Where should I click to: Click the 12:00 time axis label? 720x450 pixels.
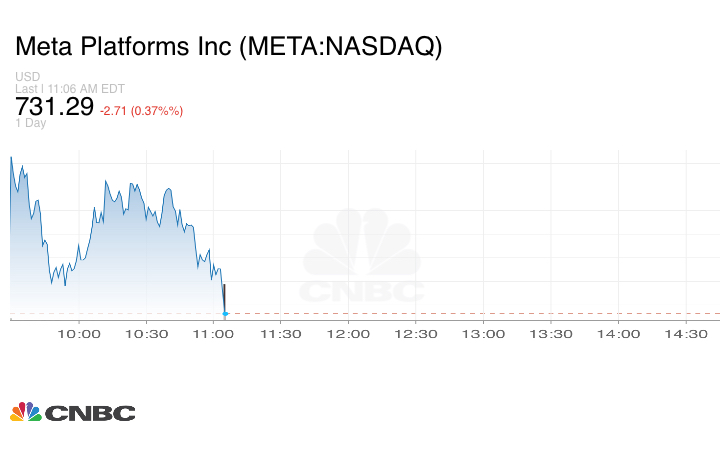(x=351, y=334)
